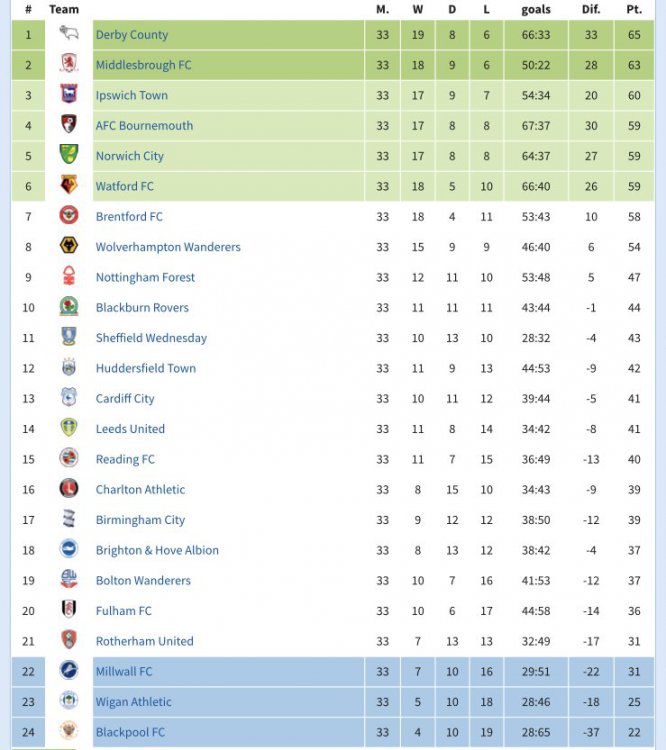Click the Watford FC club crest
666x750 pixels.
pyautogui.click(x=68, y=186)
